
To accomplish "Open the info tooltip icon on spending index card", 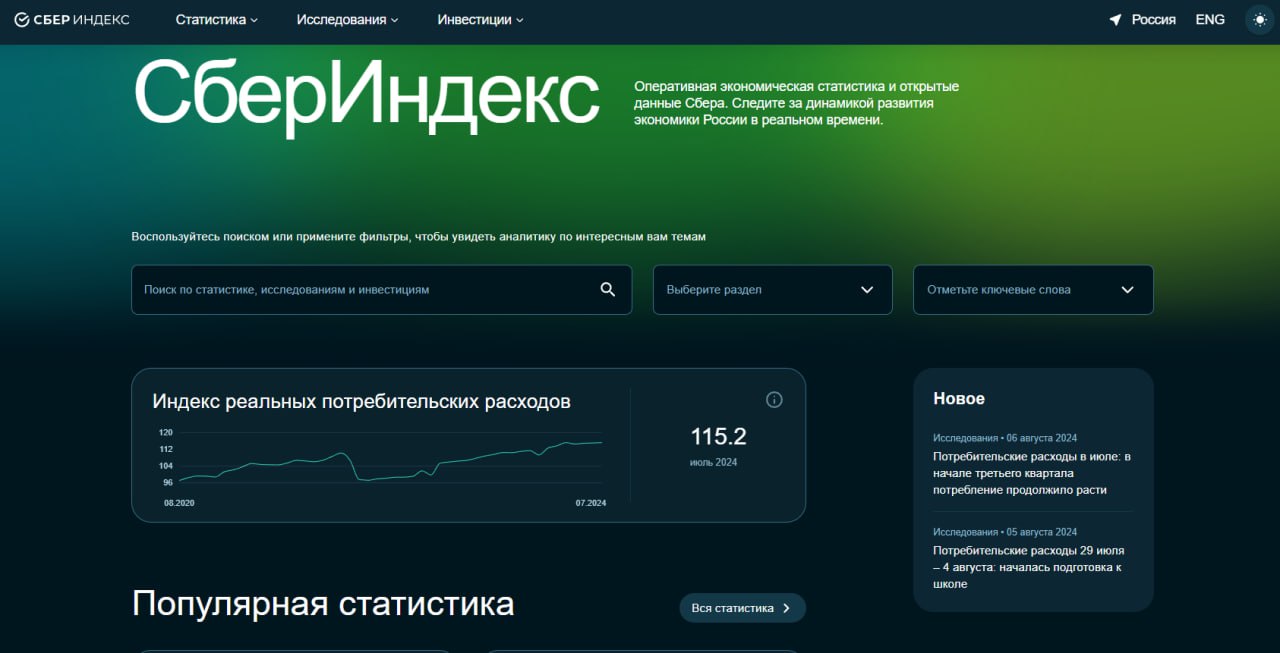I will [773, 399].
